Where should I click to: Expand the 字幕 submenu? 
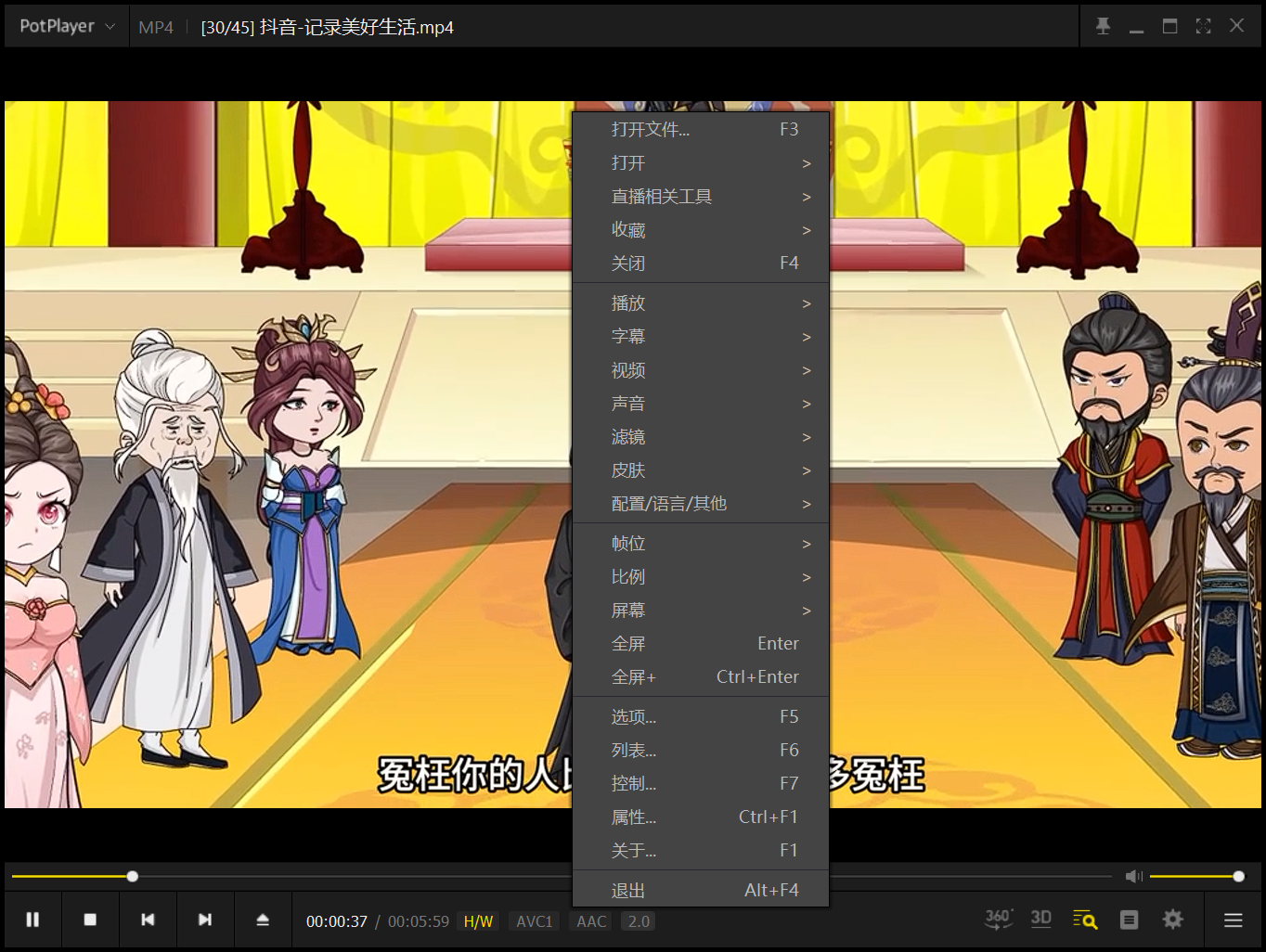[701, 337]
